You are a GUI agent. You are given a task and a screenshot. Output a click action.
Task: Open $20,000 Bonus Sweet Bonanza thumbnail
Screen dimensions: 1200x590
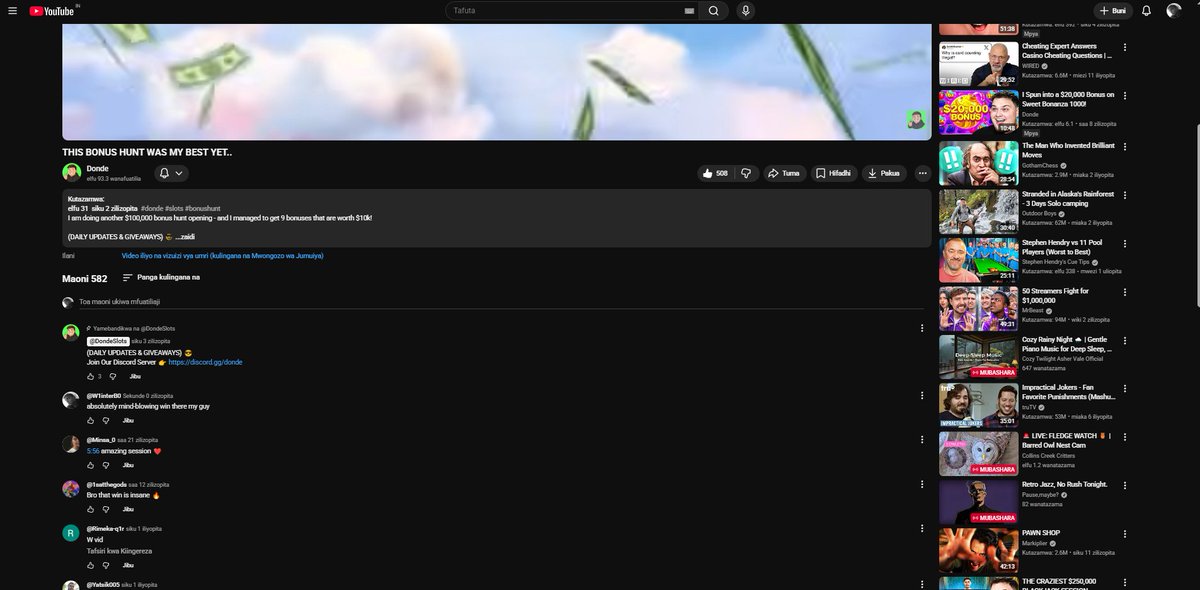click(978, 112)
